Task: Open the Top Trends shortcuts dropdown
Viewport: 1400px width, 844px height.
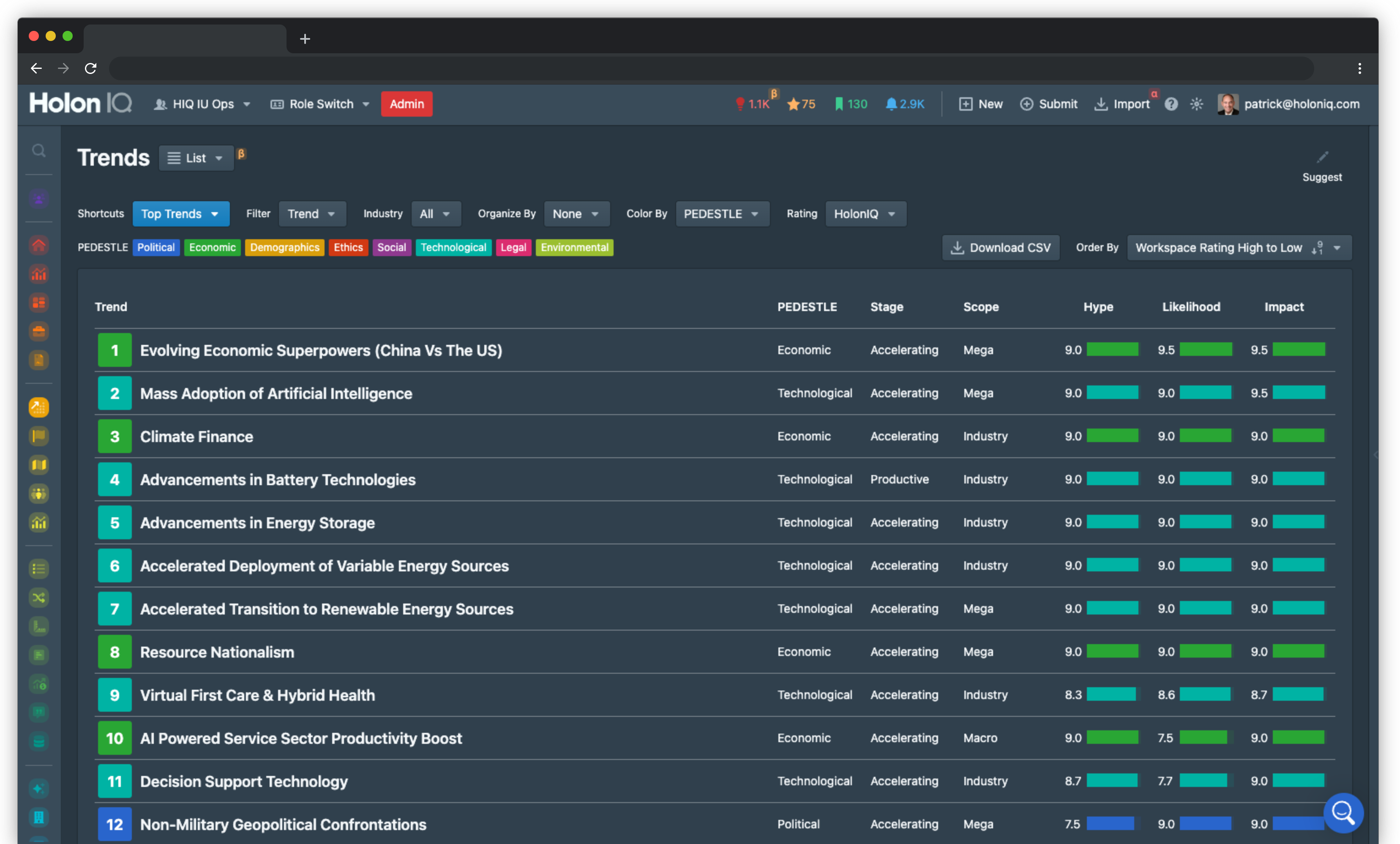Action: point(180,214)
